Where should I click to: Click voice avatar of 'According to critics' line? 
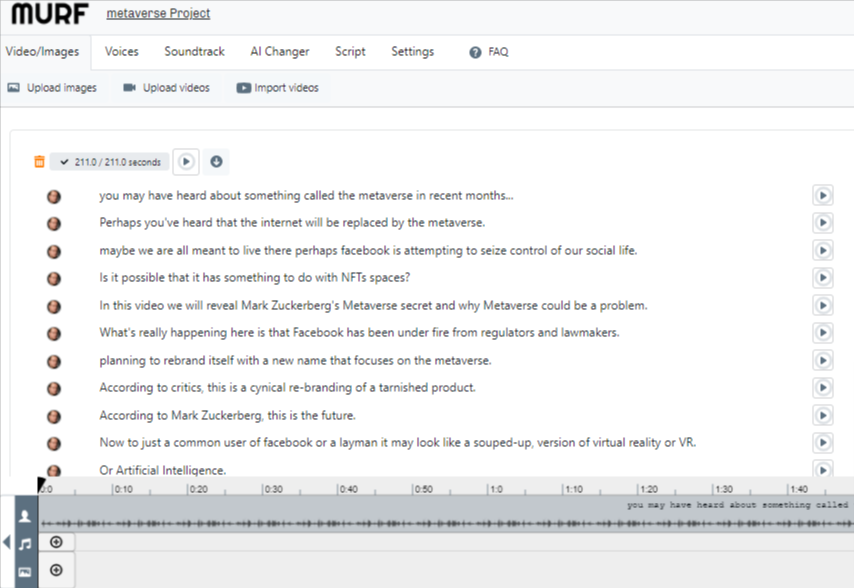[x=53, y=389]
